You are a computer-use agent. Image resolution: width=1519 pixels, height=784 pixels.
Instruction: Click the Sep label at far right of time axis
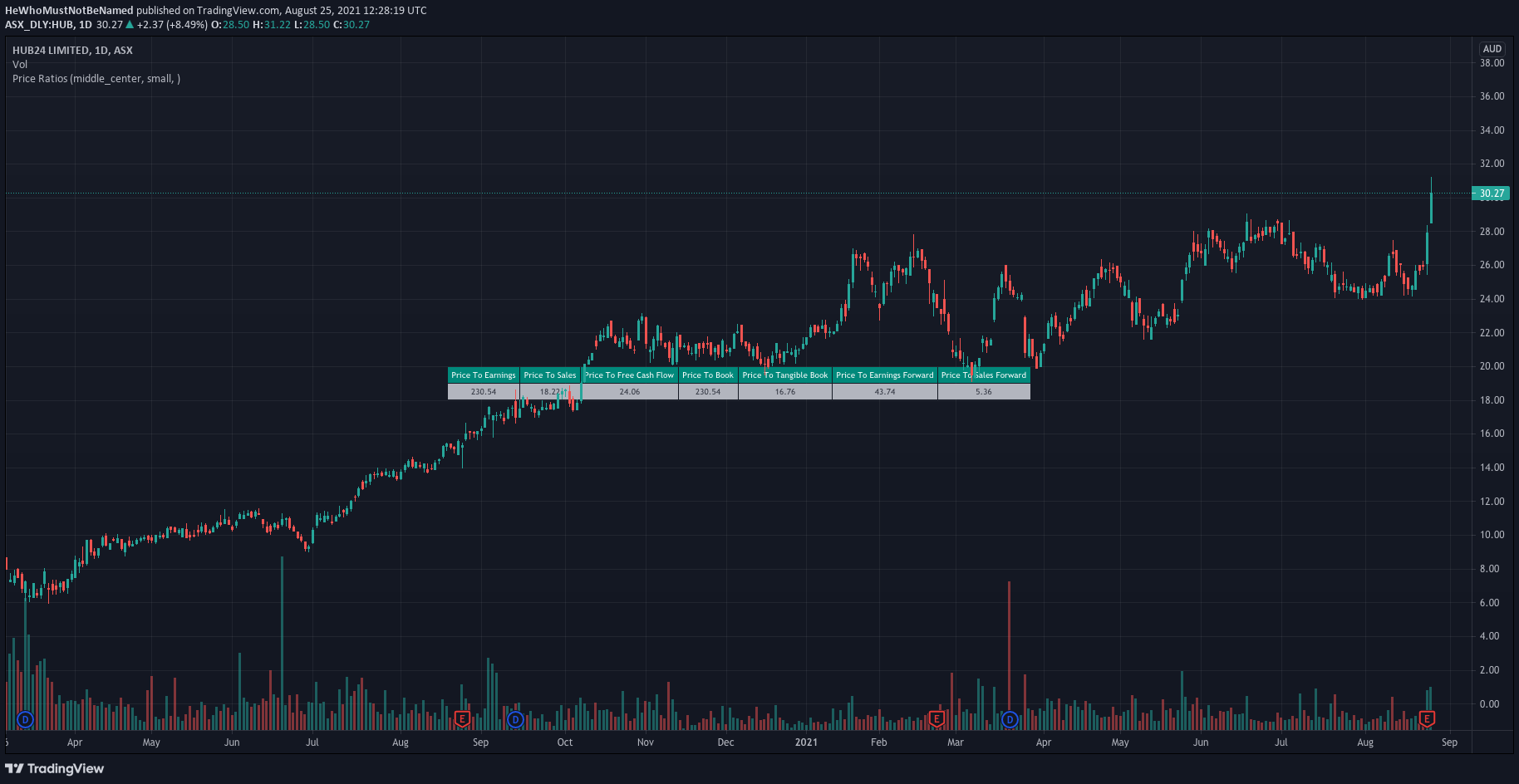(x=1449, y=742)
